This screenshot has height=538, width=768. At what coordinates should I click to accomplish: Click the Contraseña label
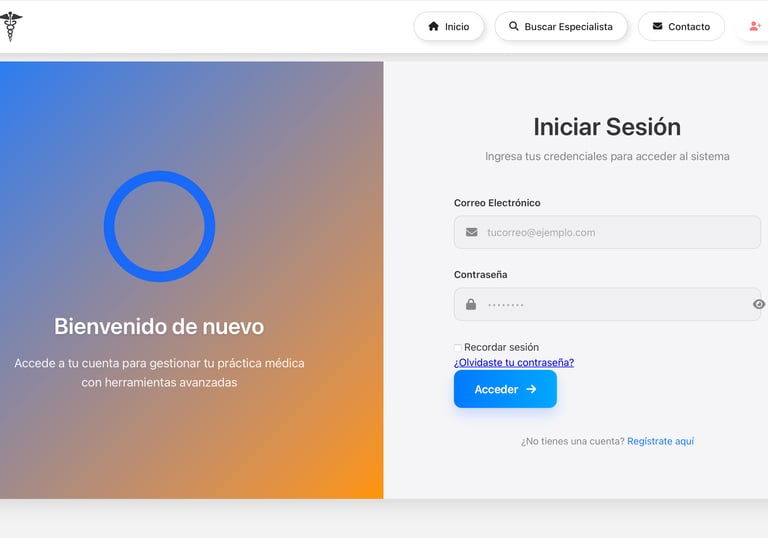[480, 274]
